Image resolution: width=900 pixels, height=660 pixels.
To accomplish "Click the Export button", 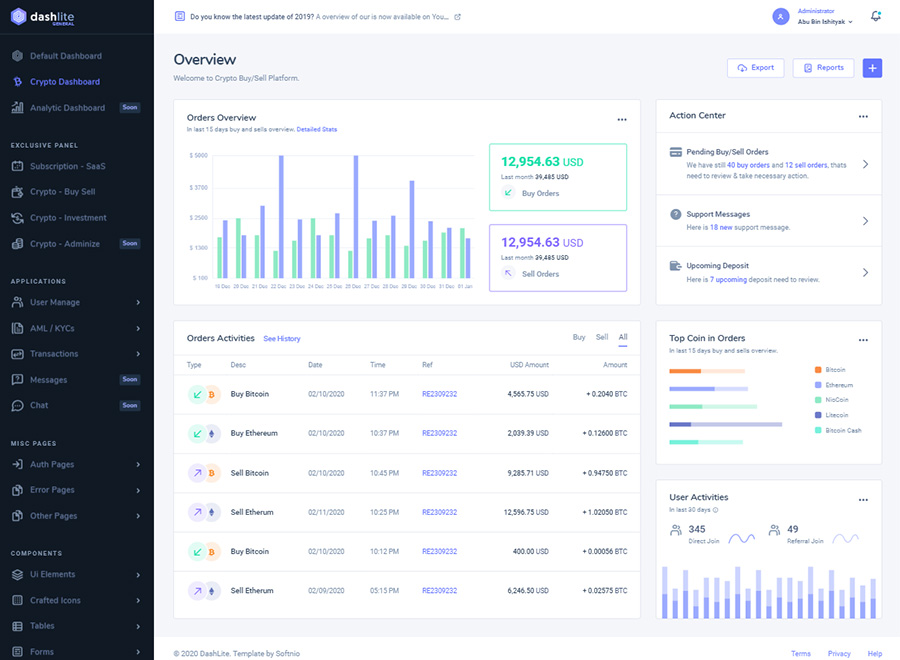I will [753, 67].
